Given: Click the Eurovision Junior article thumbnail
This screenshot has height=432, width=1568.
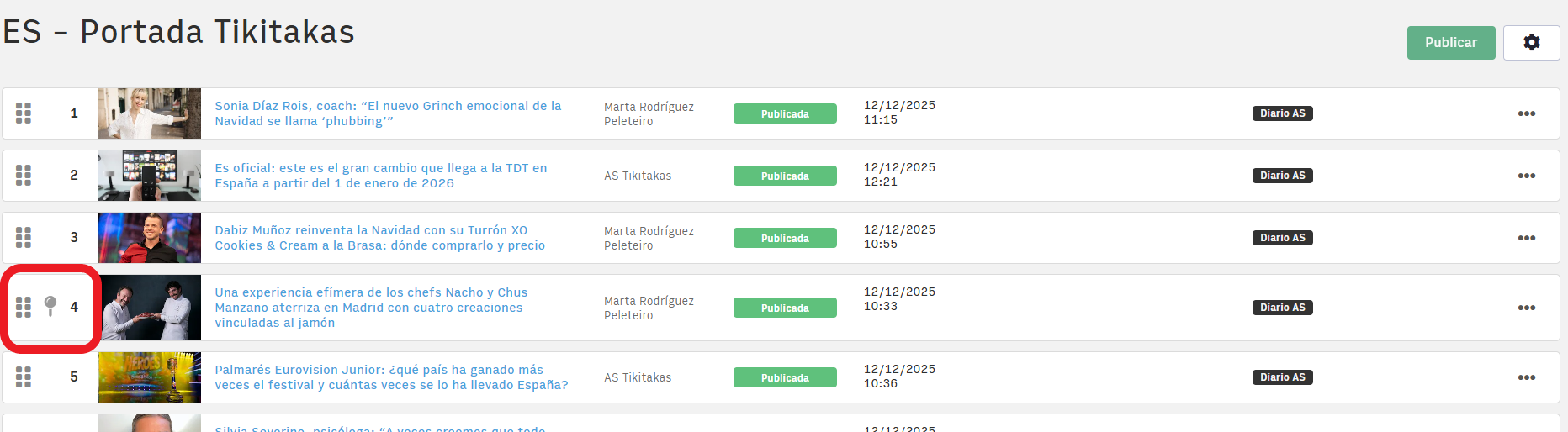Looking at the screenshot, I should pyautogui.click(x=150, y=377).
